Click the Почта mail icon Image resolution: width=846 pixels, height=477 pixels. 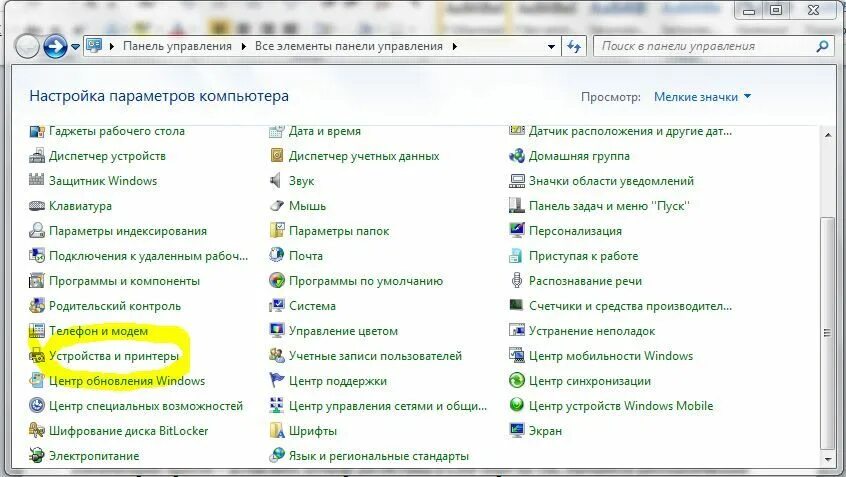276,256
